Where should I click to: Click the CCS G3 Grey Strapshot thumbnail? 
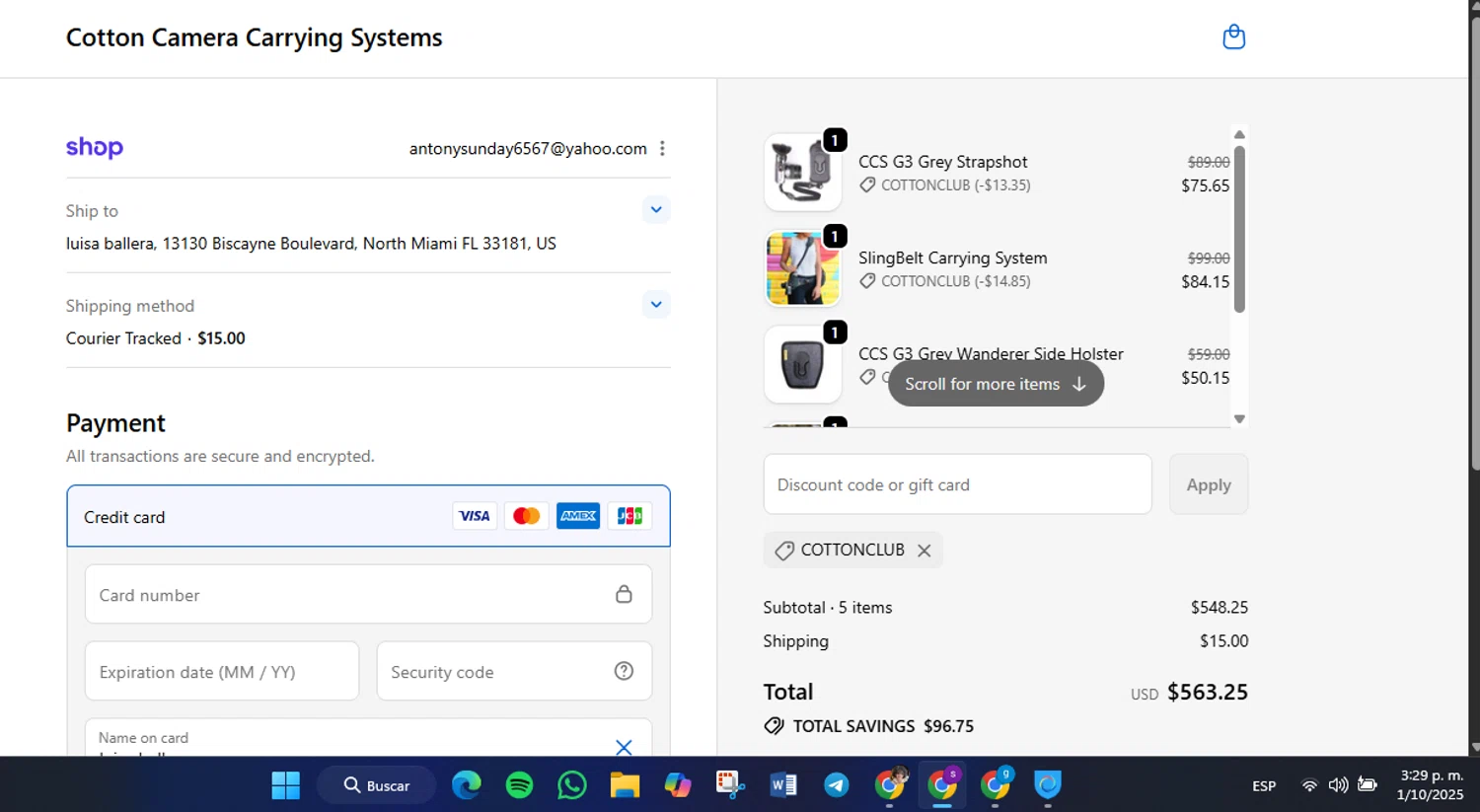pos(802,172)
